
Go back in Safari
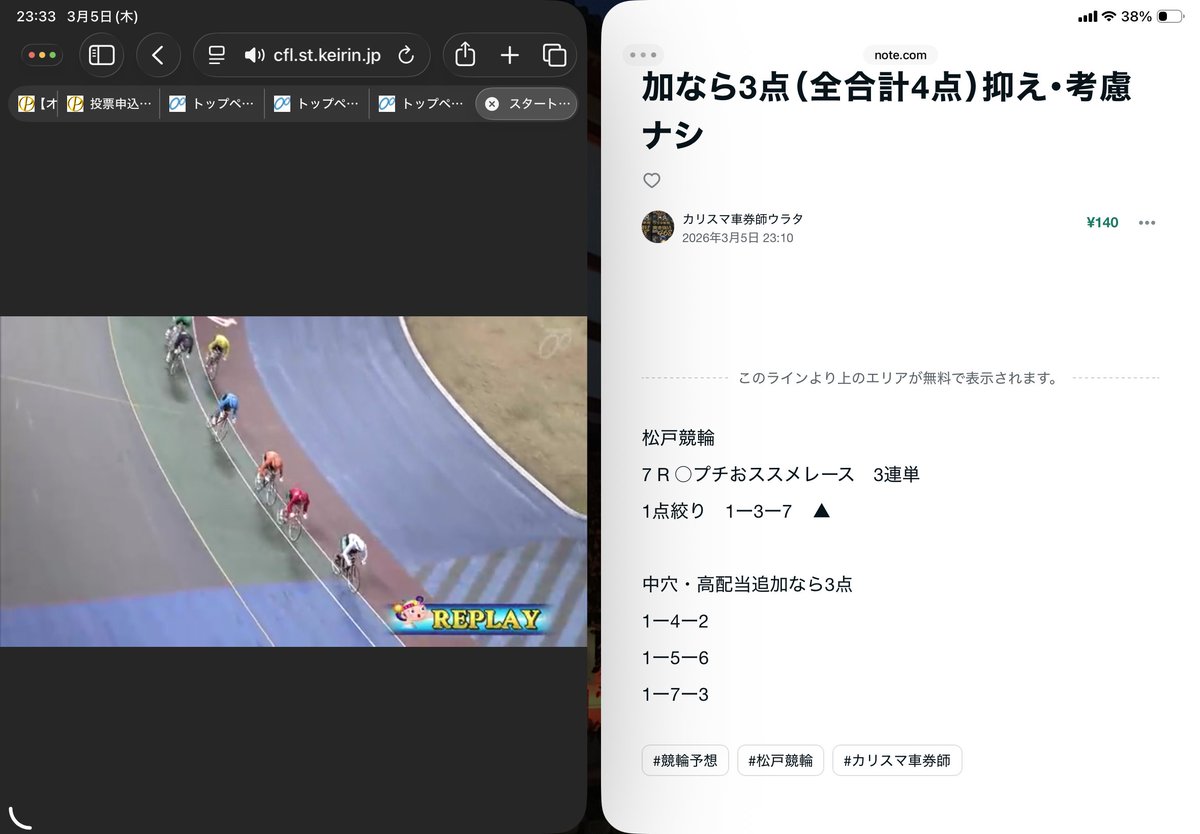tap(158, 55)
